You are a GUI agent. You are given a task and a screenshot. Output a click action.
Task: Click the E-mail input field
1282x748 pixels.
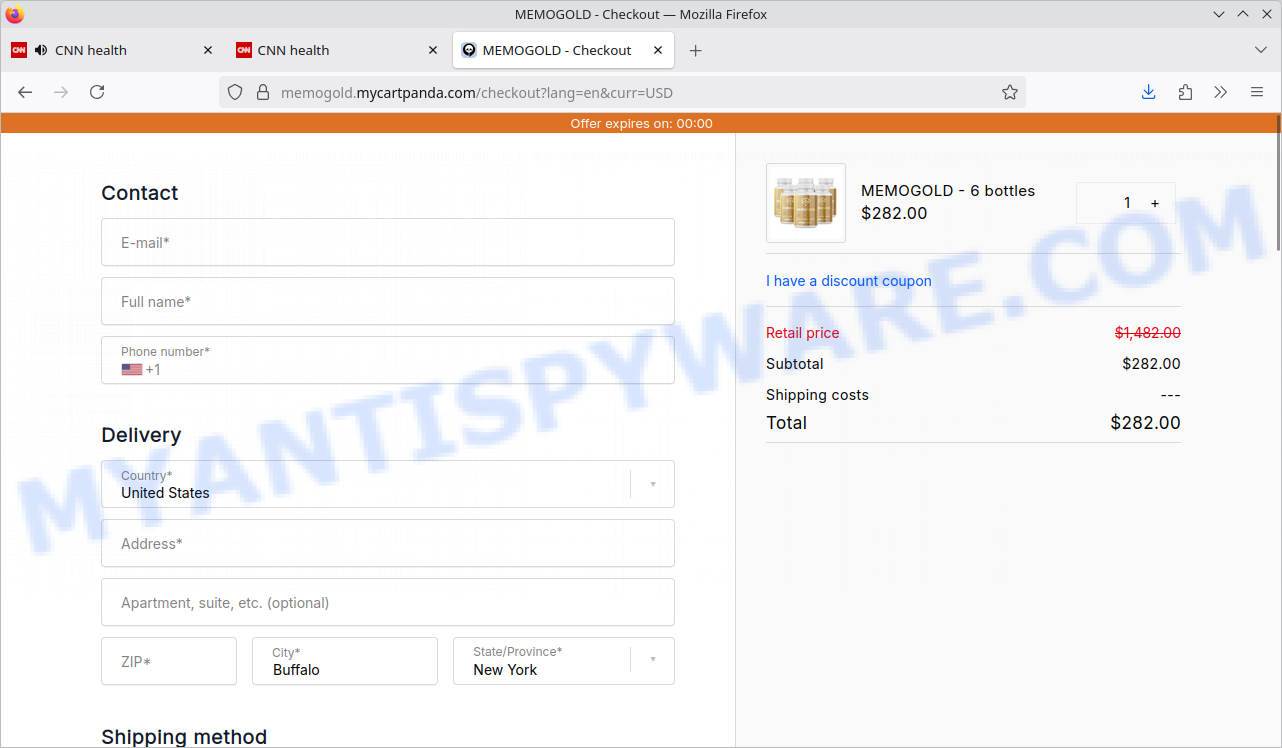pyautogui.click(x=387, y=242)
